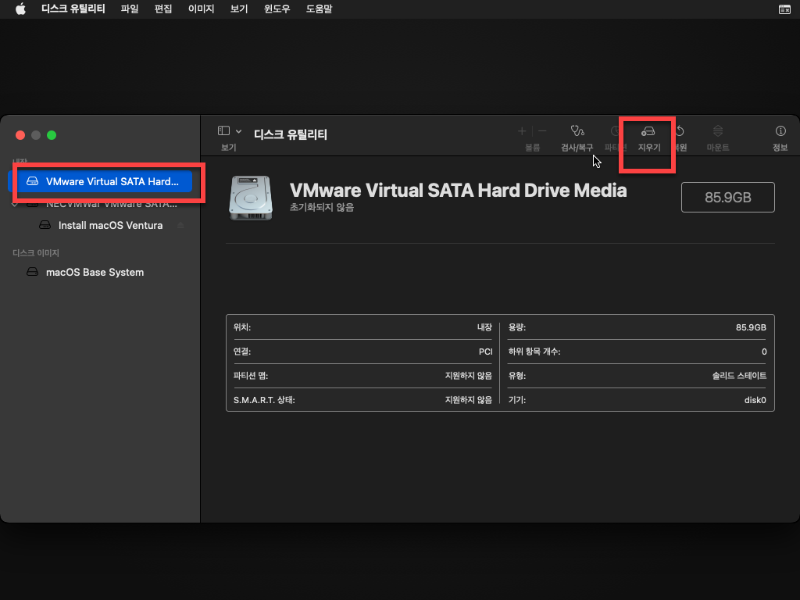Image resolution: width=800 pixels, height=600 pixels.
Task: Open the 파일 menu
Action: point(130,9)
